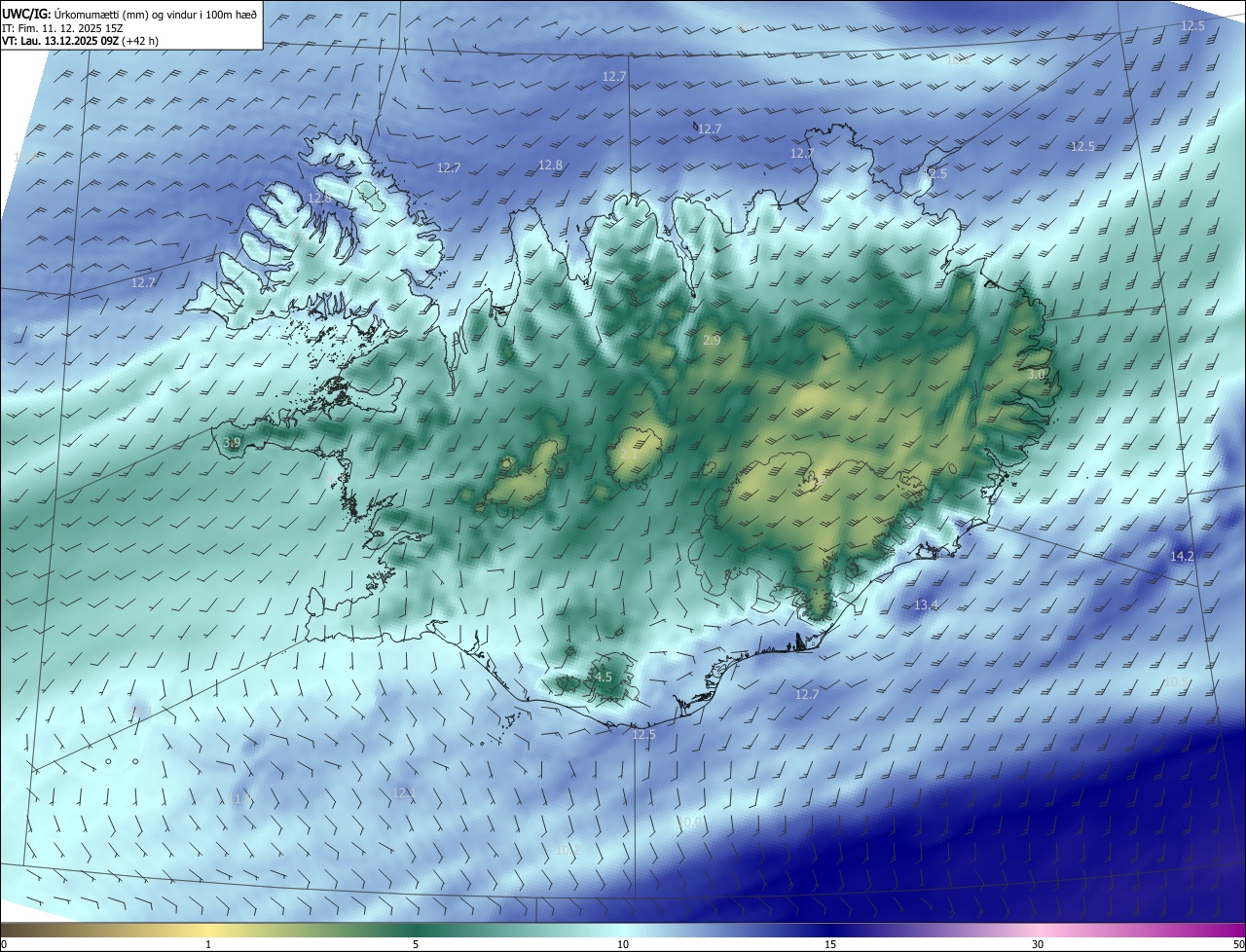Viewport: 1246px width, 952px height.
Task: Click the colorbar tick label 50
Action: click(1238, 944)
